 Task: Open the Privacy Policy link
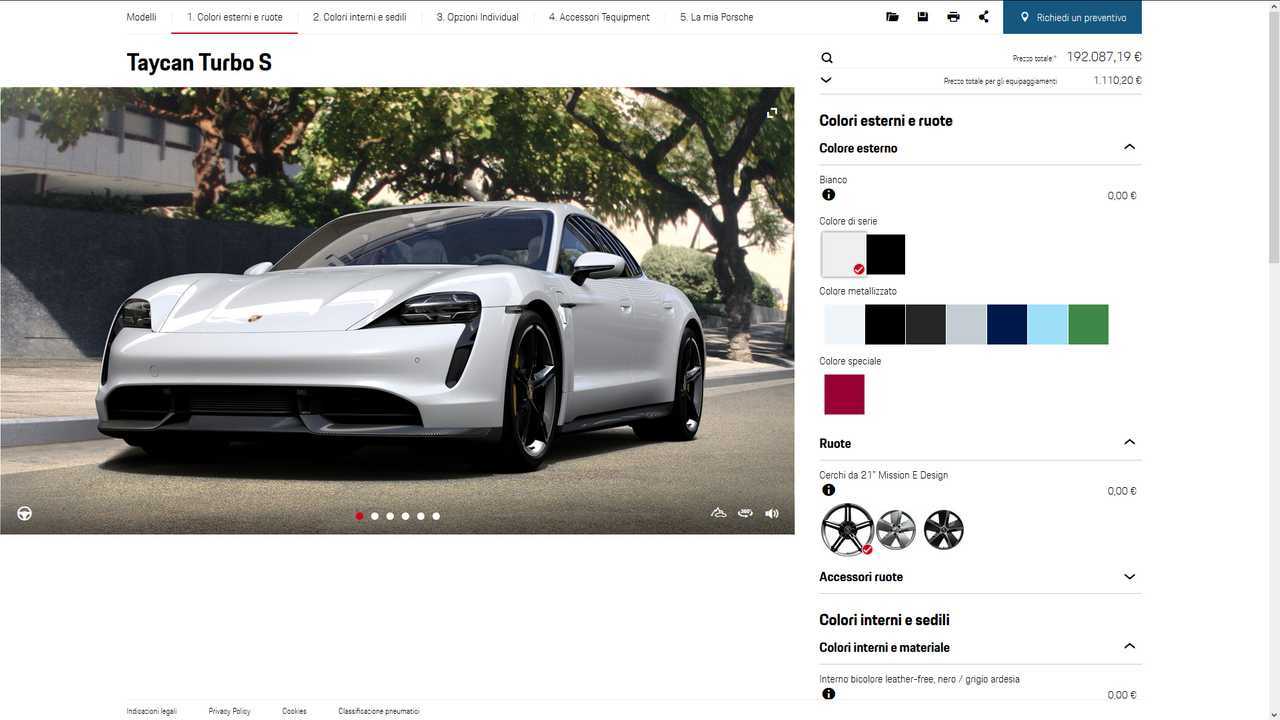pyautogui.click(x=230, y=711)
